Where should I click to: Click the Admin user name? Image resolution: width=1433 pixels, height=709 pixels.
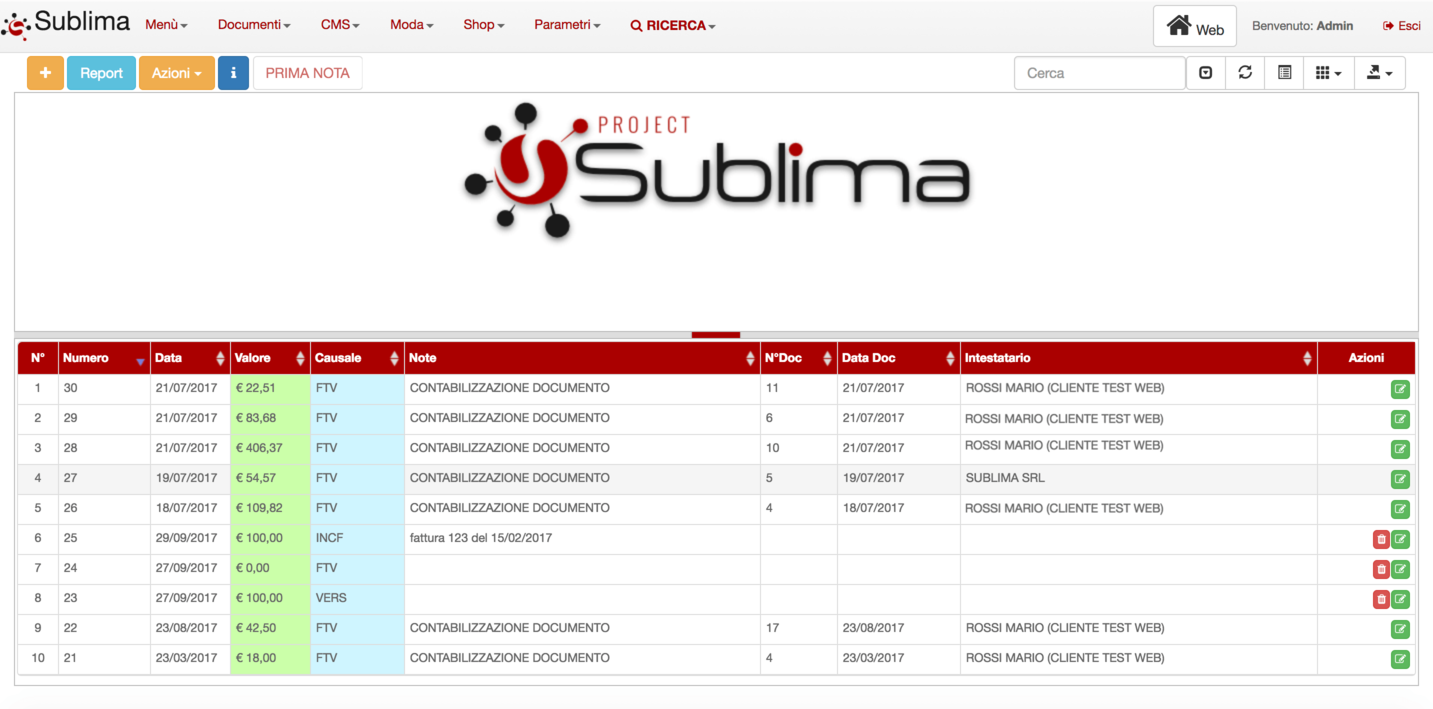click(x=1335, y=26)
